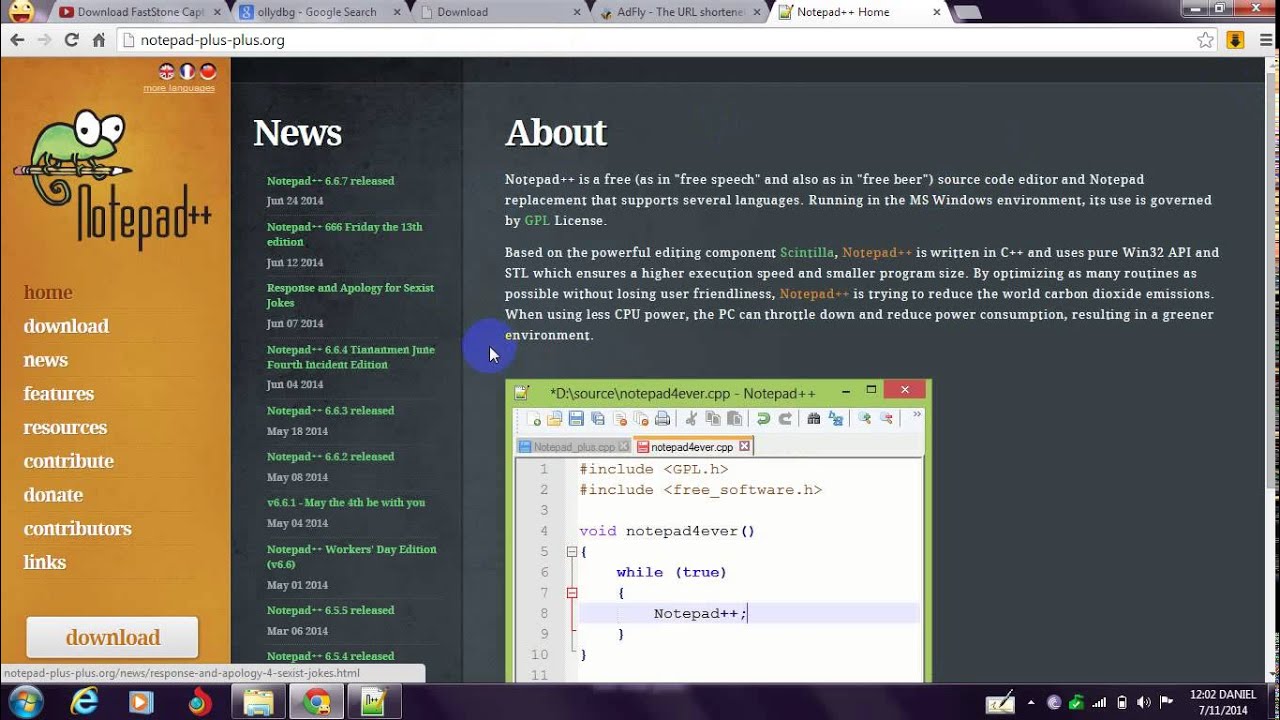Close the AdFly tab
The image size is (1280, 720).
756,12
